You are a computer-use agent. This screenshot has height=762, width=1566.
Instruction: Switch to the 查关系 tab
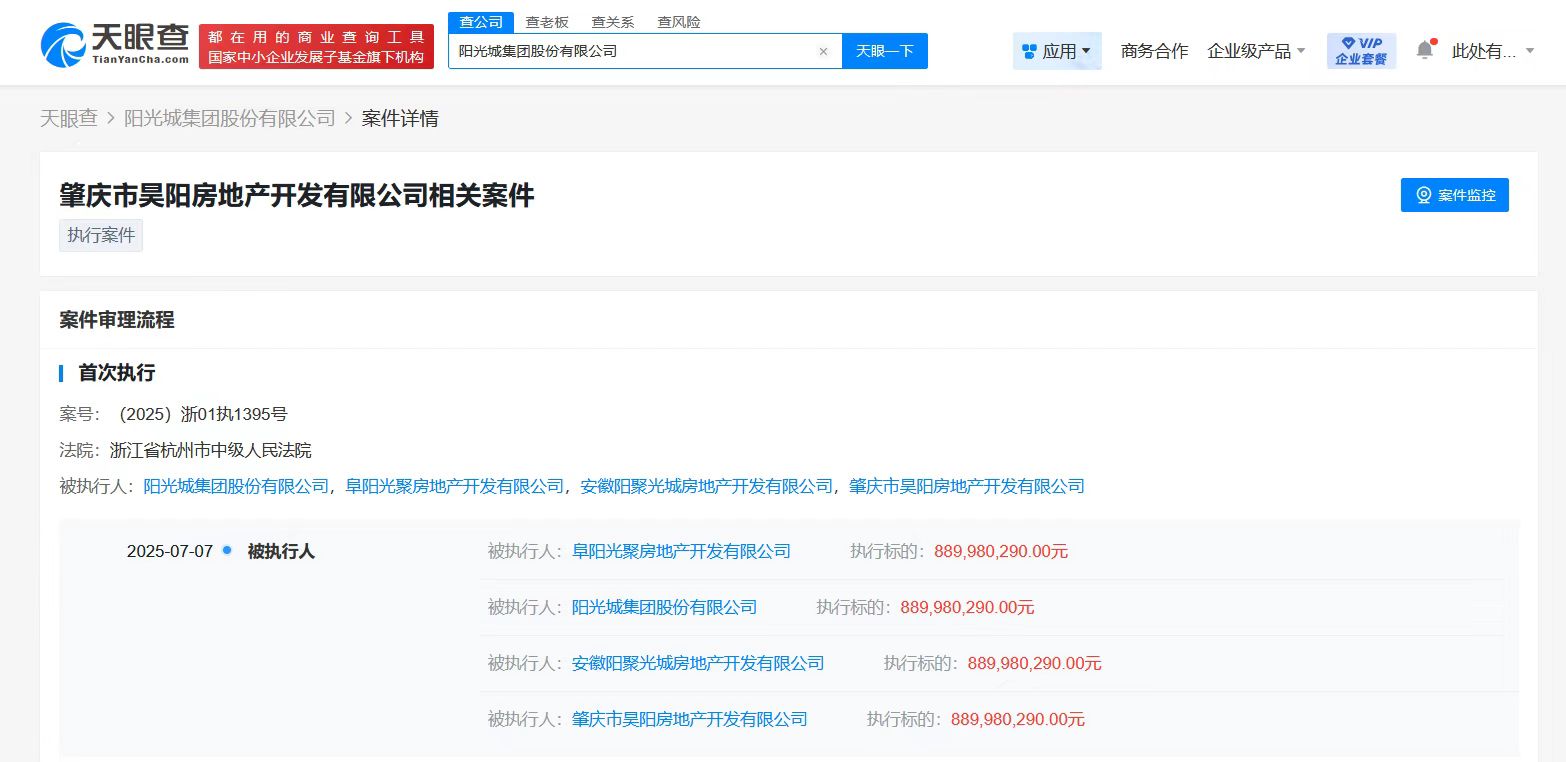coord(613,22)
